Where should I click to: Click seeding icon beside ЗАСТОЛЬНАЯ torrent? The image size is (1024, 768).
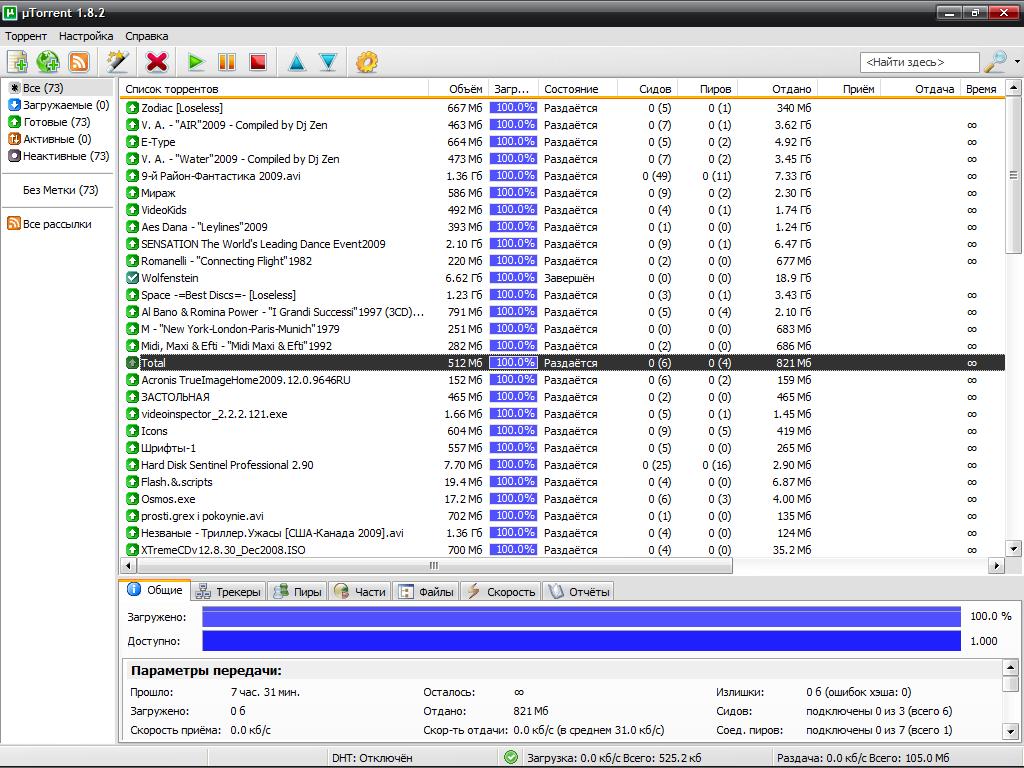132,397
